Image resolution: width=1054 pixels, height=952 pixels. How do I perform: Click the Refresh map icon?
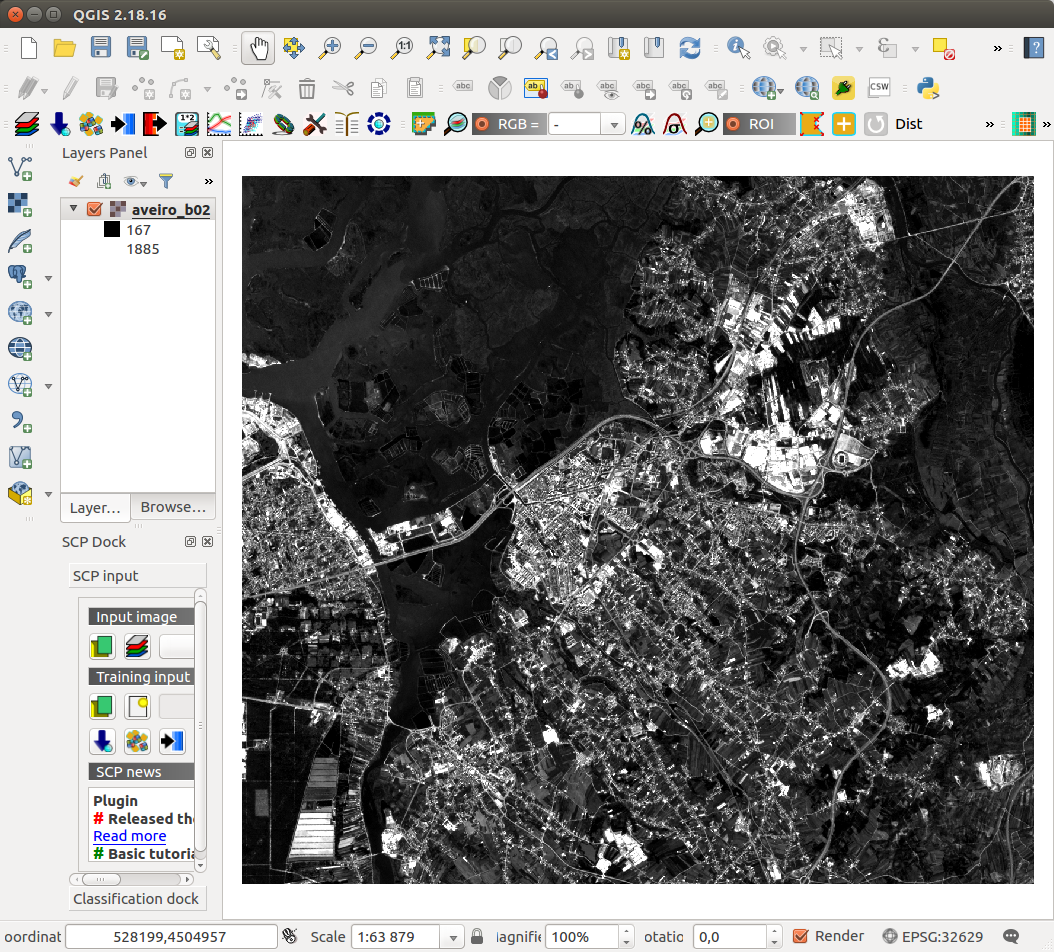pyautogui.click(x=690, y=47)
